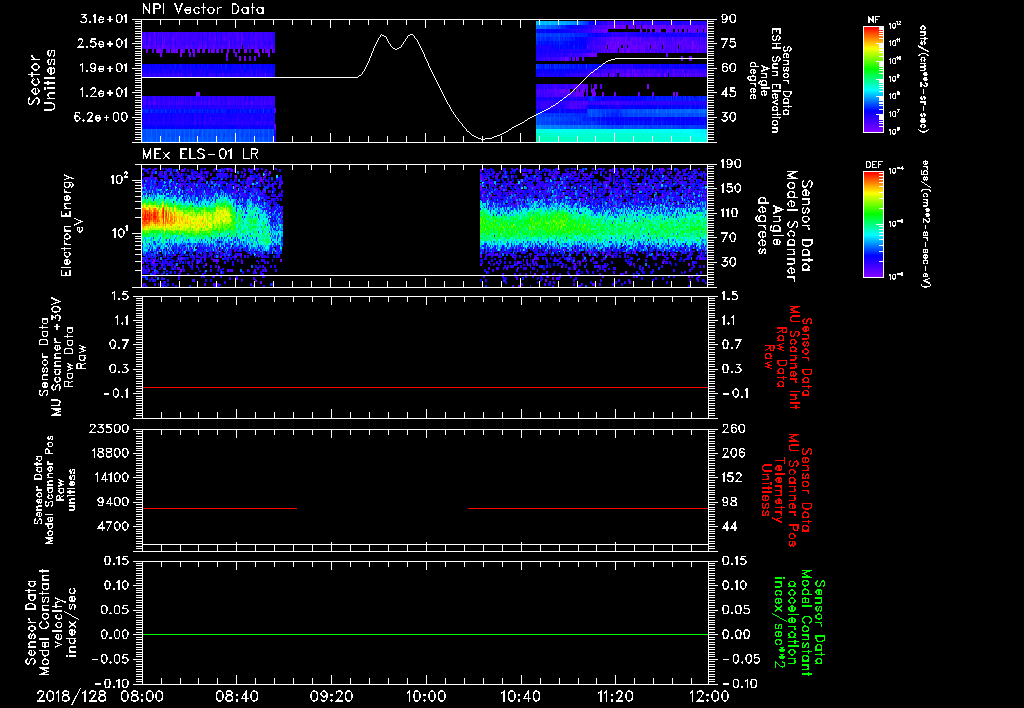1024x708 pixels.
Task: Click the 98 telemetry position tick label
Action: click(x=729, y=502)
